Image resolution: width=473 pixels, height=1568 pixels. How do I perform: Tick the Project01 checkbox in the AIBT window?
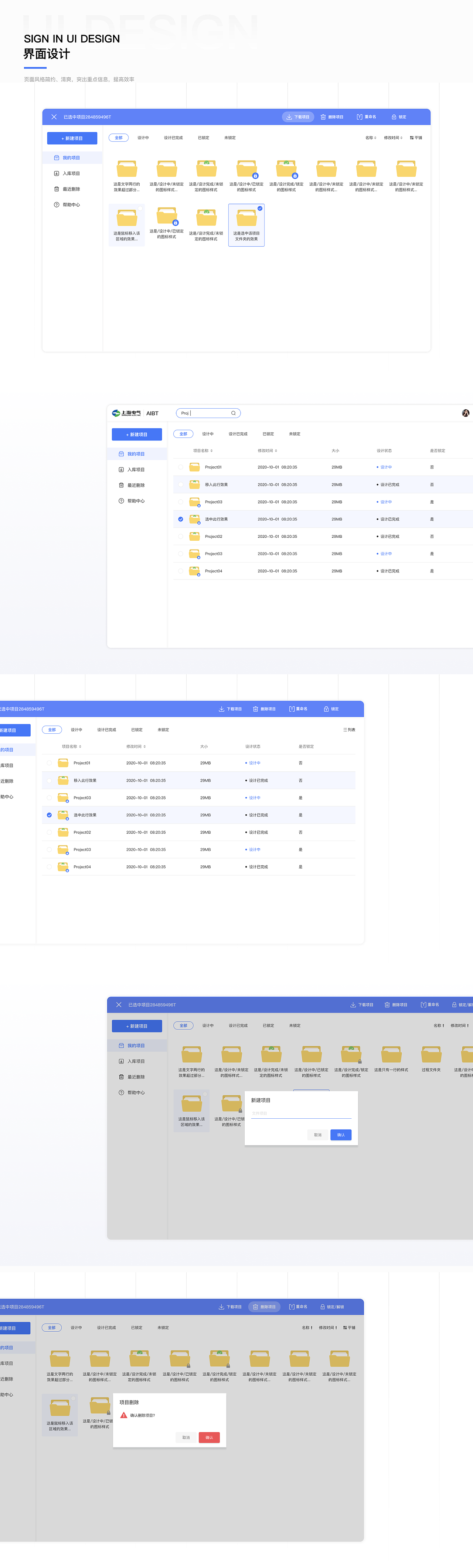(181, 467)
